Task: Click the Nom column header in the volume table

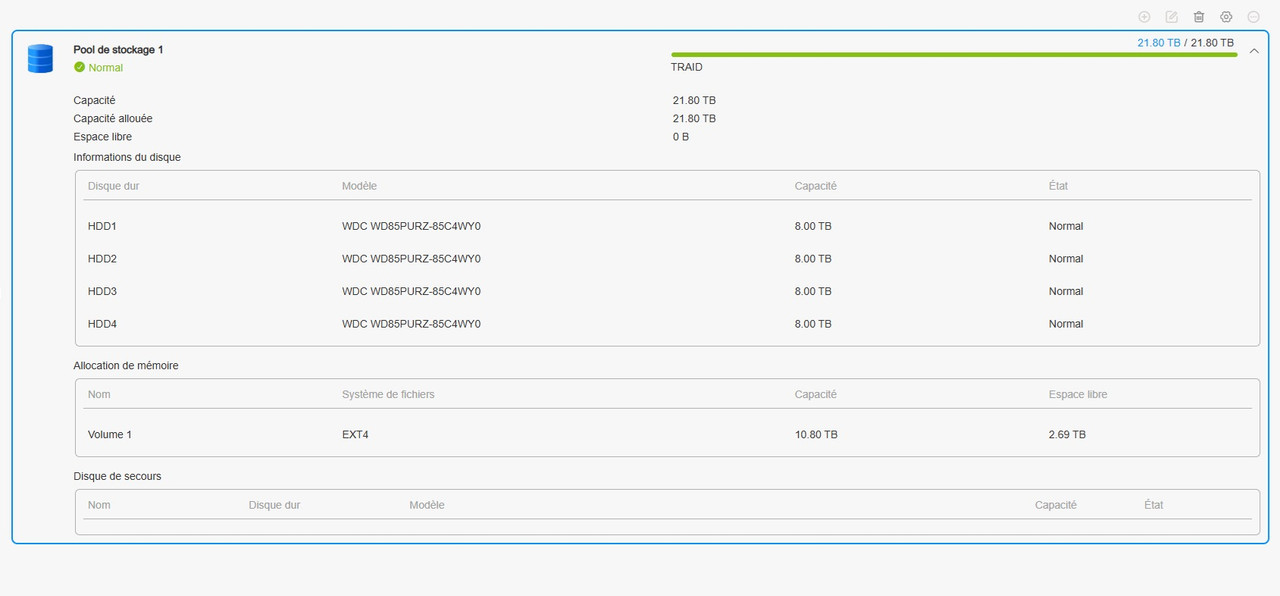Action: point(99,395)
